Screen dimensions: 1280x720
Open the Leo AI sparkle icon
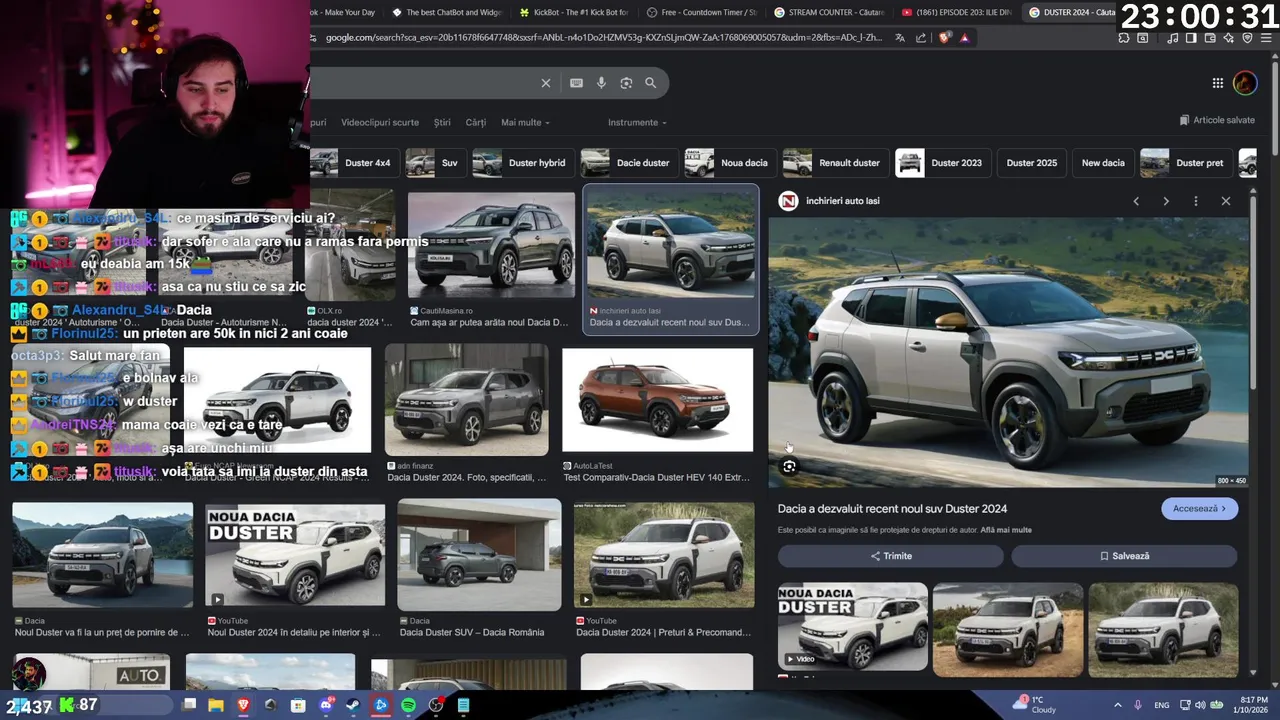pos(1228,38)
